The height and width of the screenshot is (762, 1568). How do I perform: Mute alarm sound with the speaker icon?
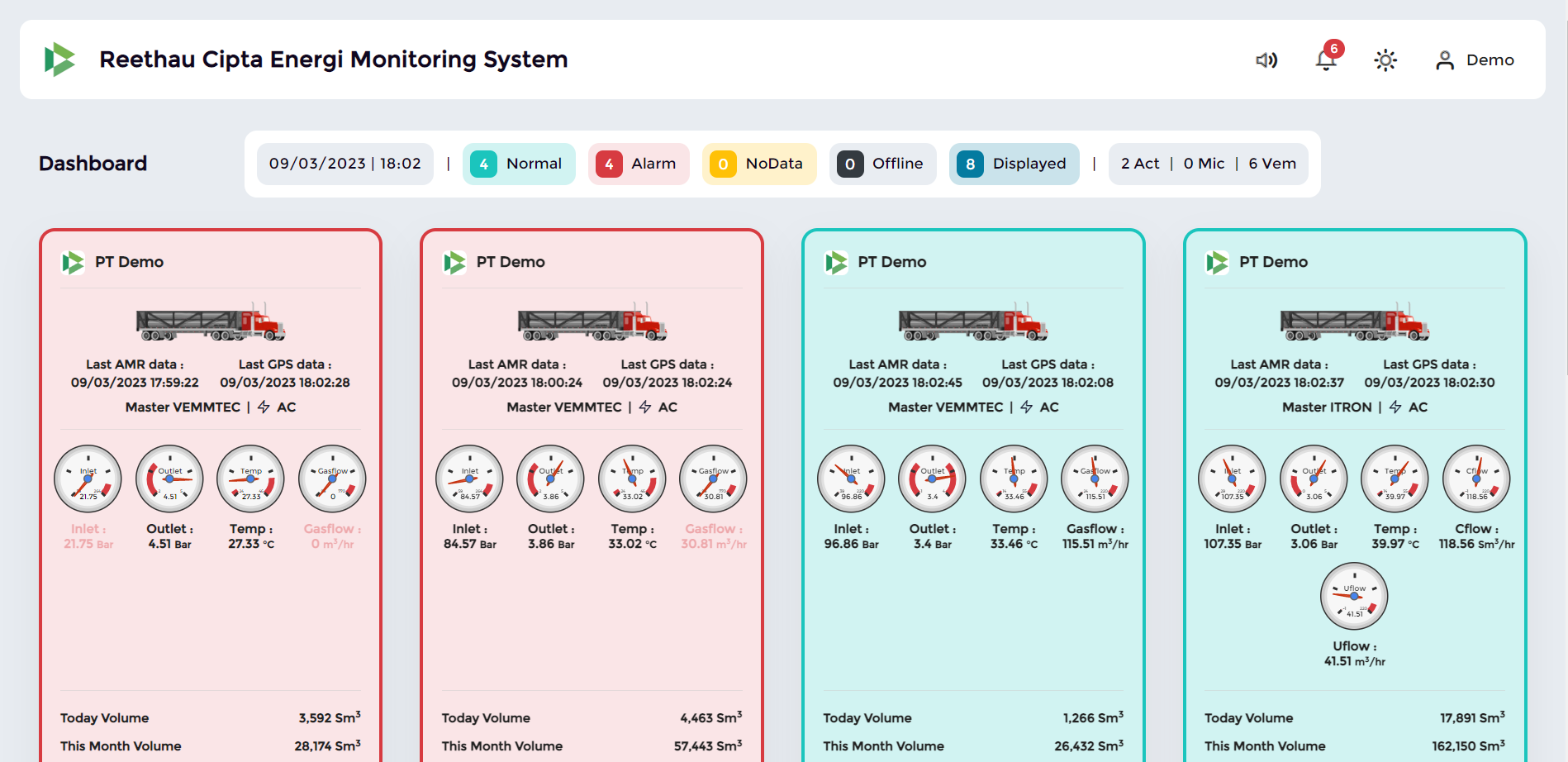point(1266,60)
